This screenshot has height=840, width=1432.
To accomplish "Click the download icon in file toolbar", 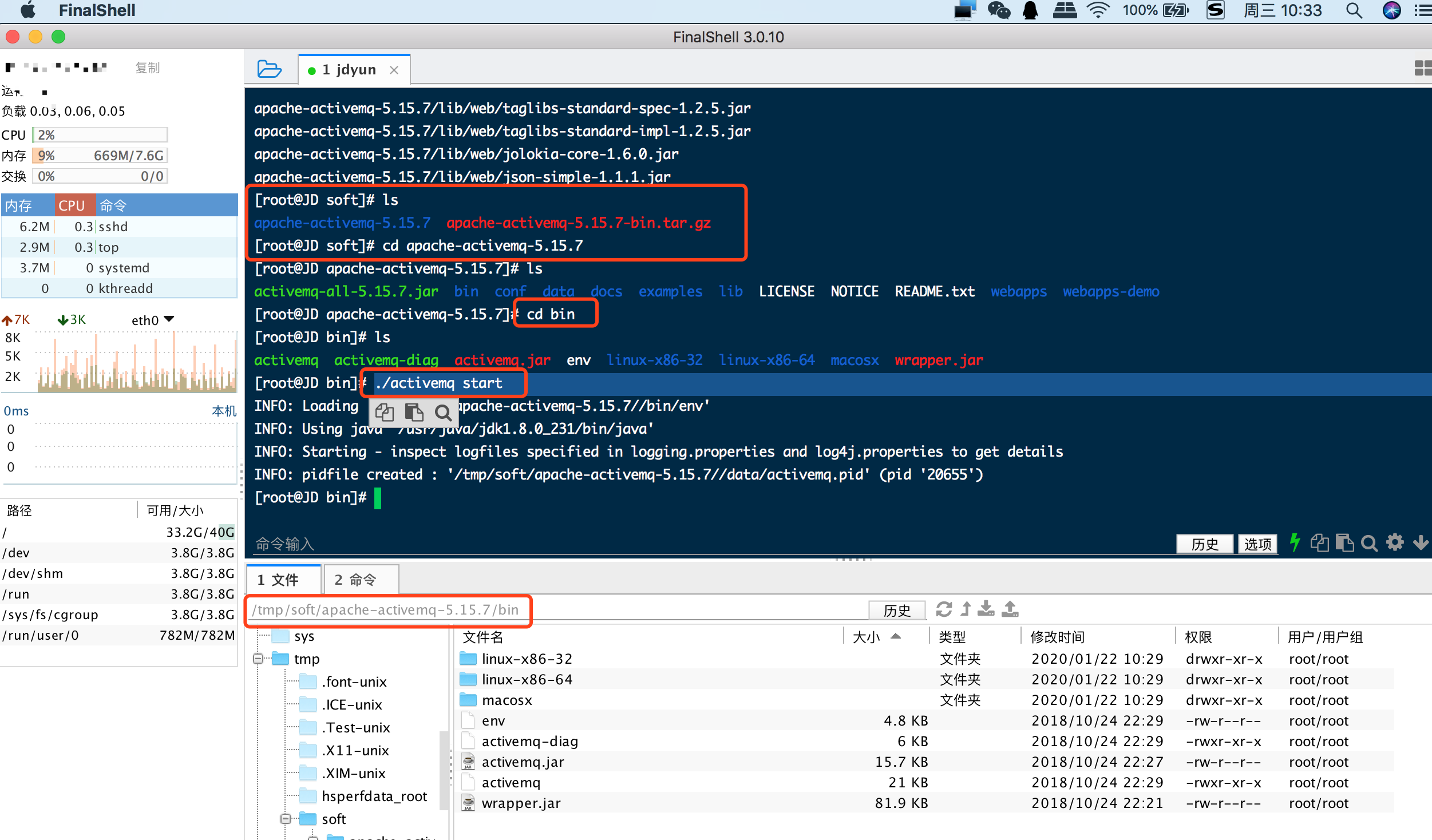I will 986,609.
